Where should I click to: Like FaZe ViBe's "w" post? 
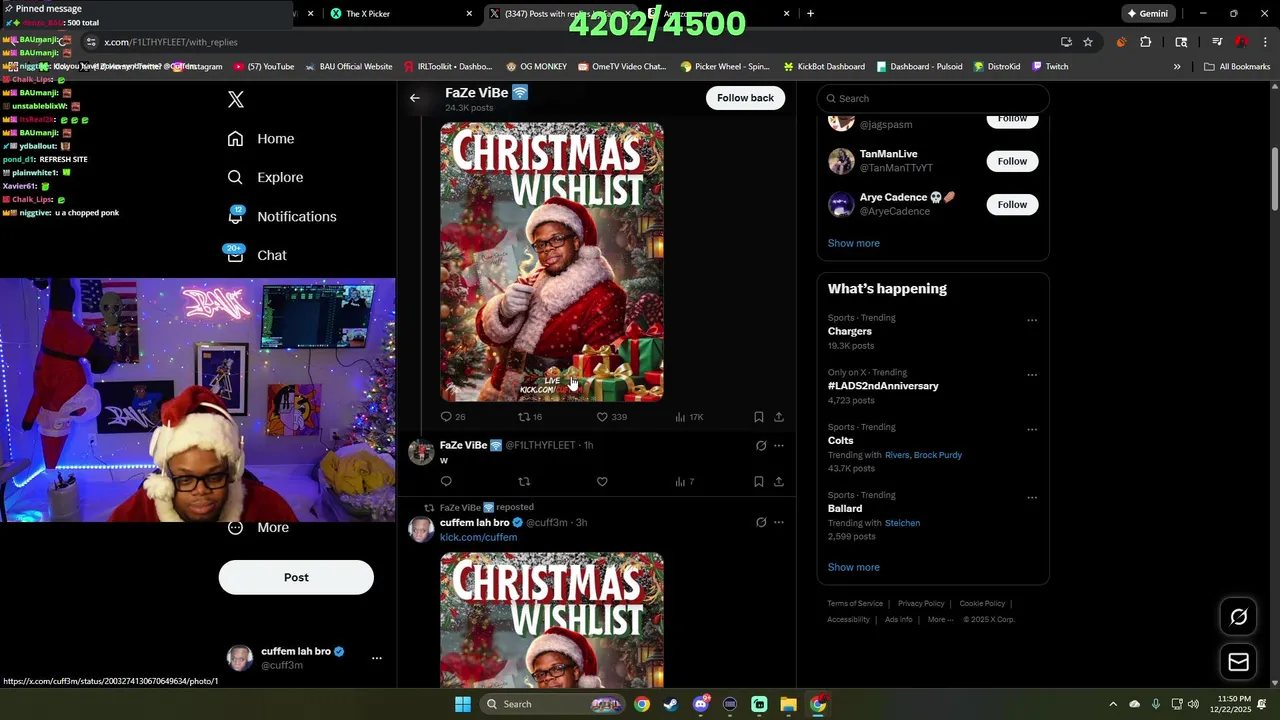(602, 482)
